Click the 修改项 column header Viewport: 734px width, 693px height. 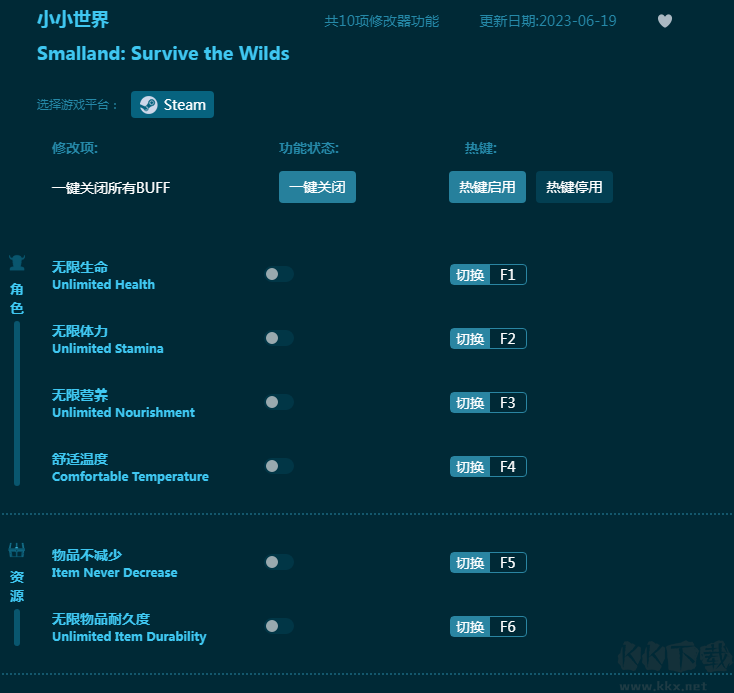tap(75, 148)
